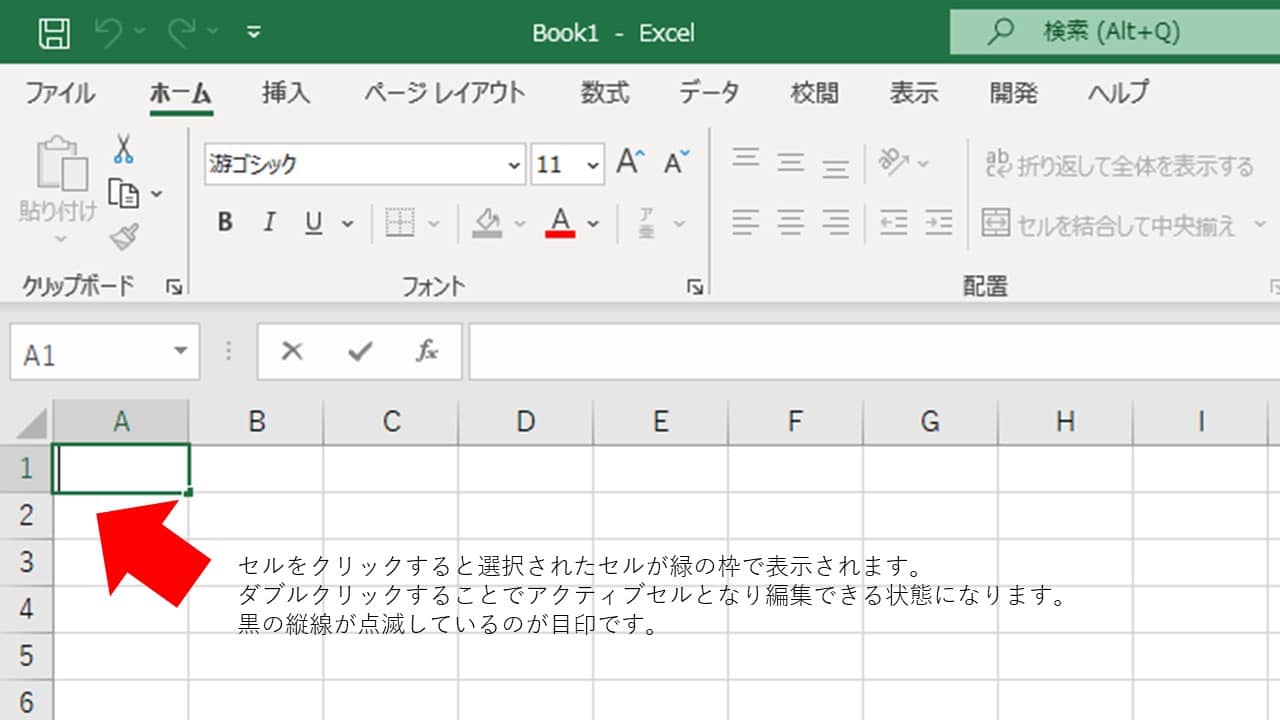Open Customize Quick Access Toolbar menu

(x=254, y=33)
